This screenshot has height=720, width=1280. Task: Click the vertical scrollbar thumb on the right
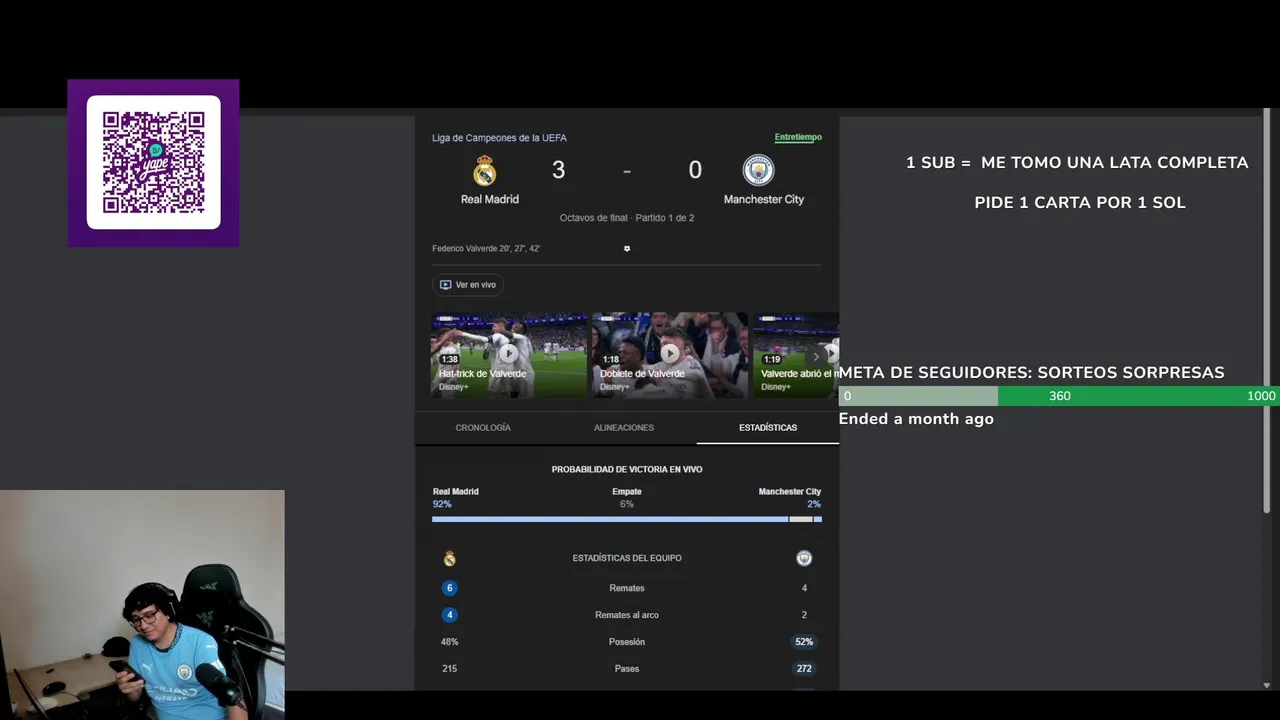point(1267,312)
